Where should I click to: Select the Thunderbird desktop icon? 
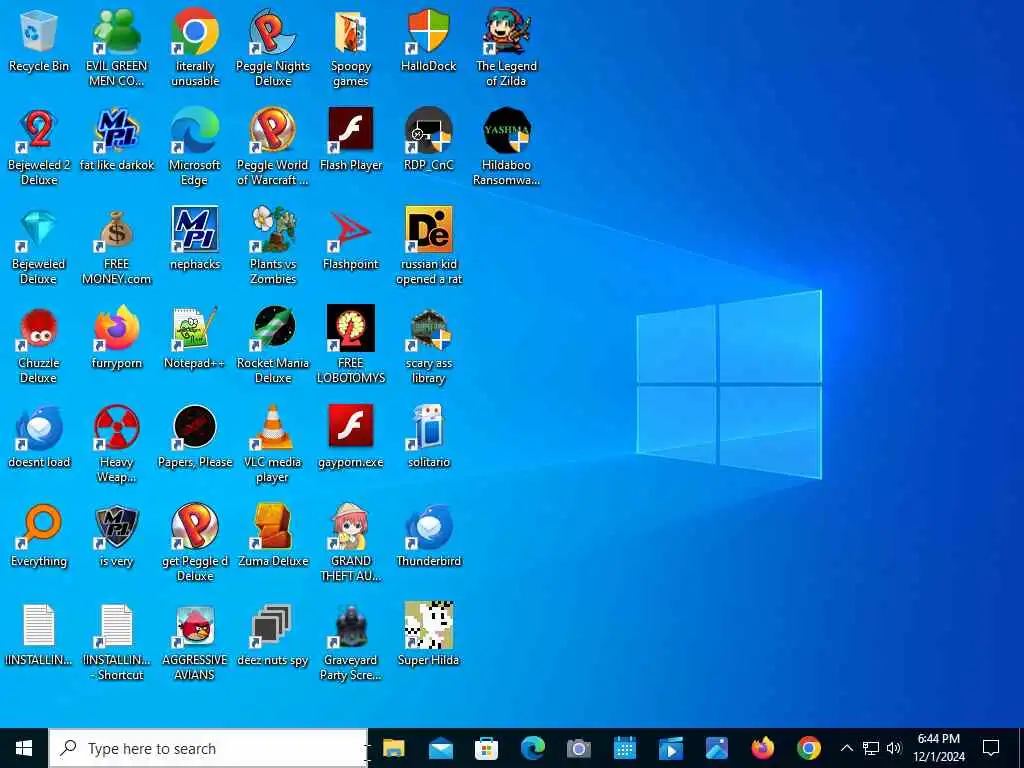tap(428, 526)
